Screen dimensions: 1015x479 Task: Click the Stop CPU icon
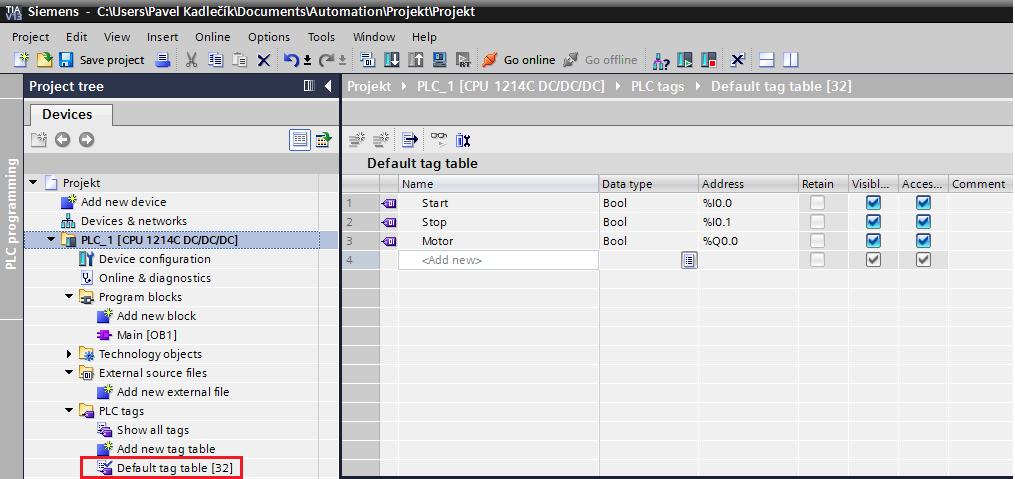tap(709, 60)
